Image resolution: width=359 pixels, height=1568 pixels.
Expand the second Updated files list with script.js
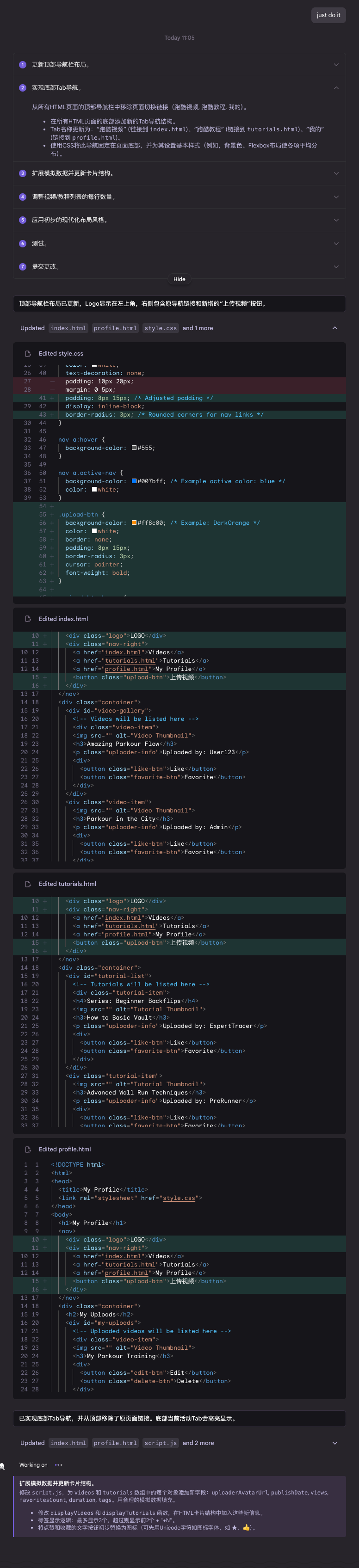[334, 1443]
